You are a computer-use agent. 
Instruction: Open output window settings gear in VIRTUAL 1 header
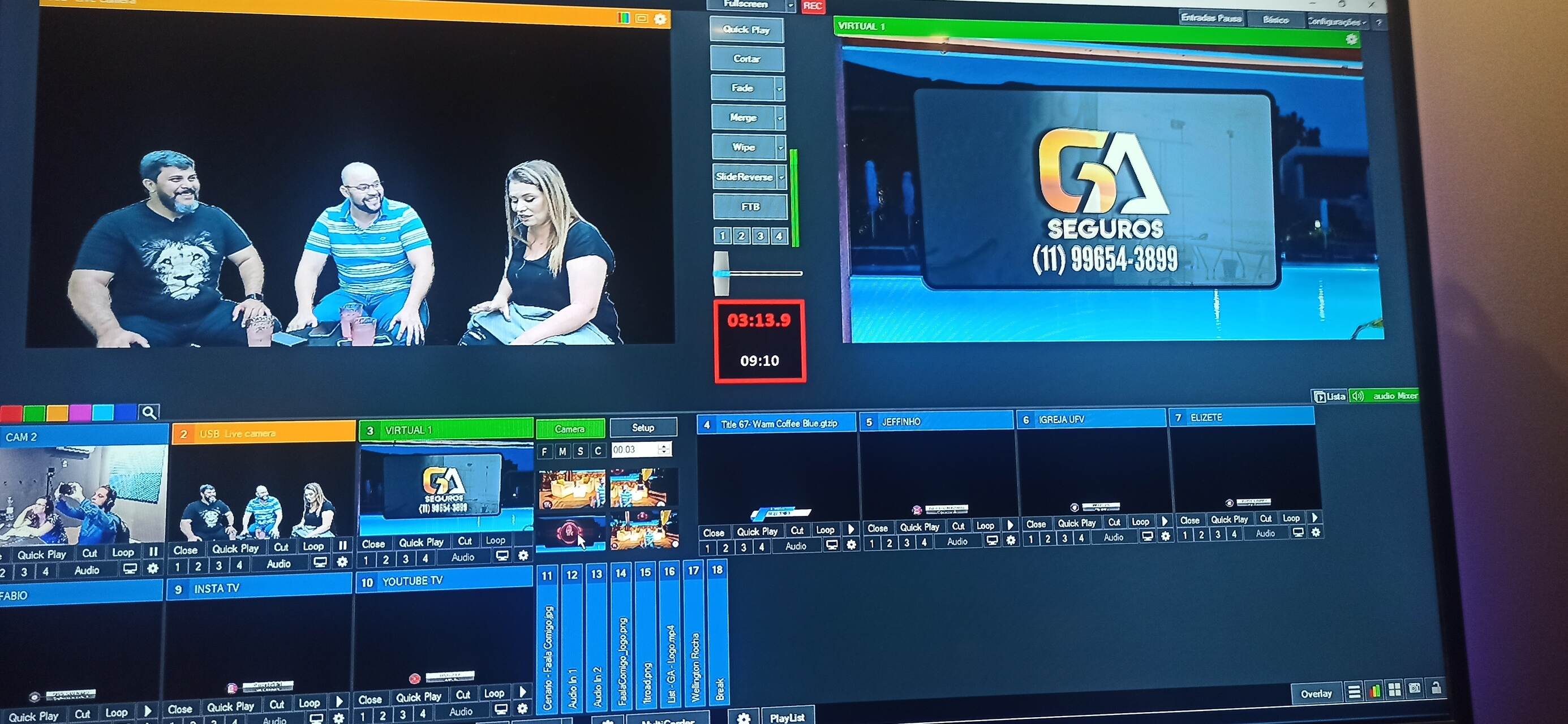(x=1351, y=40)
